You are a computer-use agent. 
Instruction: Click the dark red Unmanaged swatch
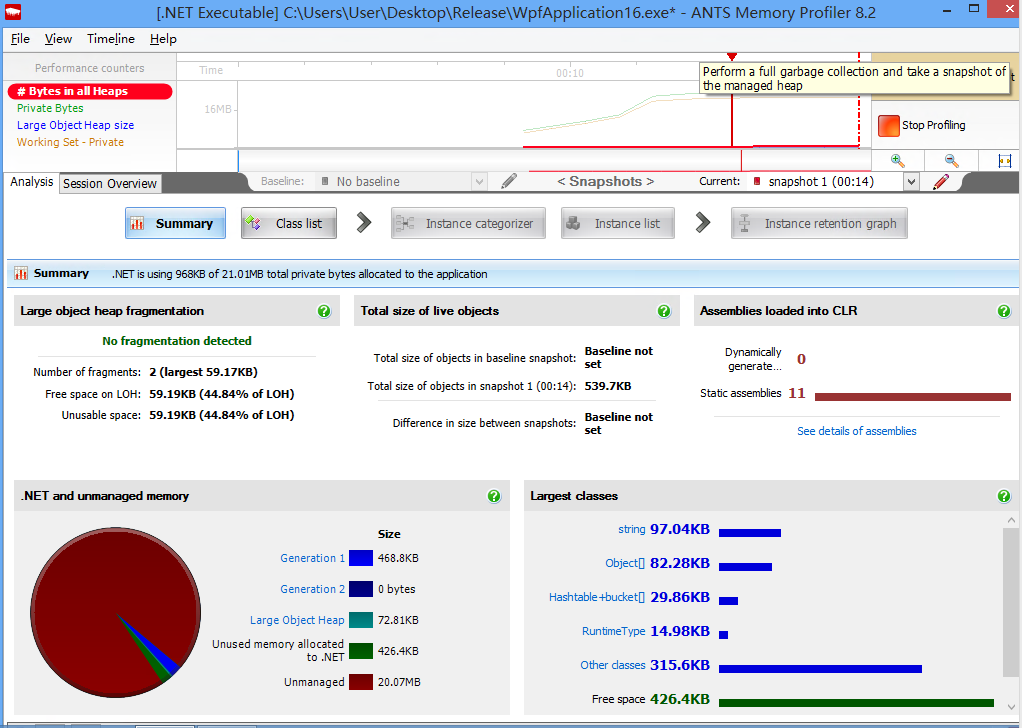[360, 682]
